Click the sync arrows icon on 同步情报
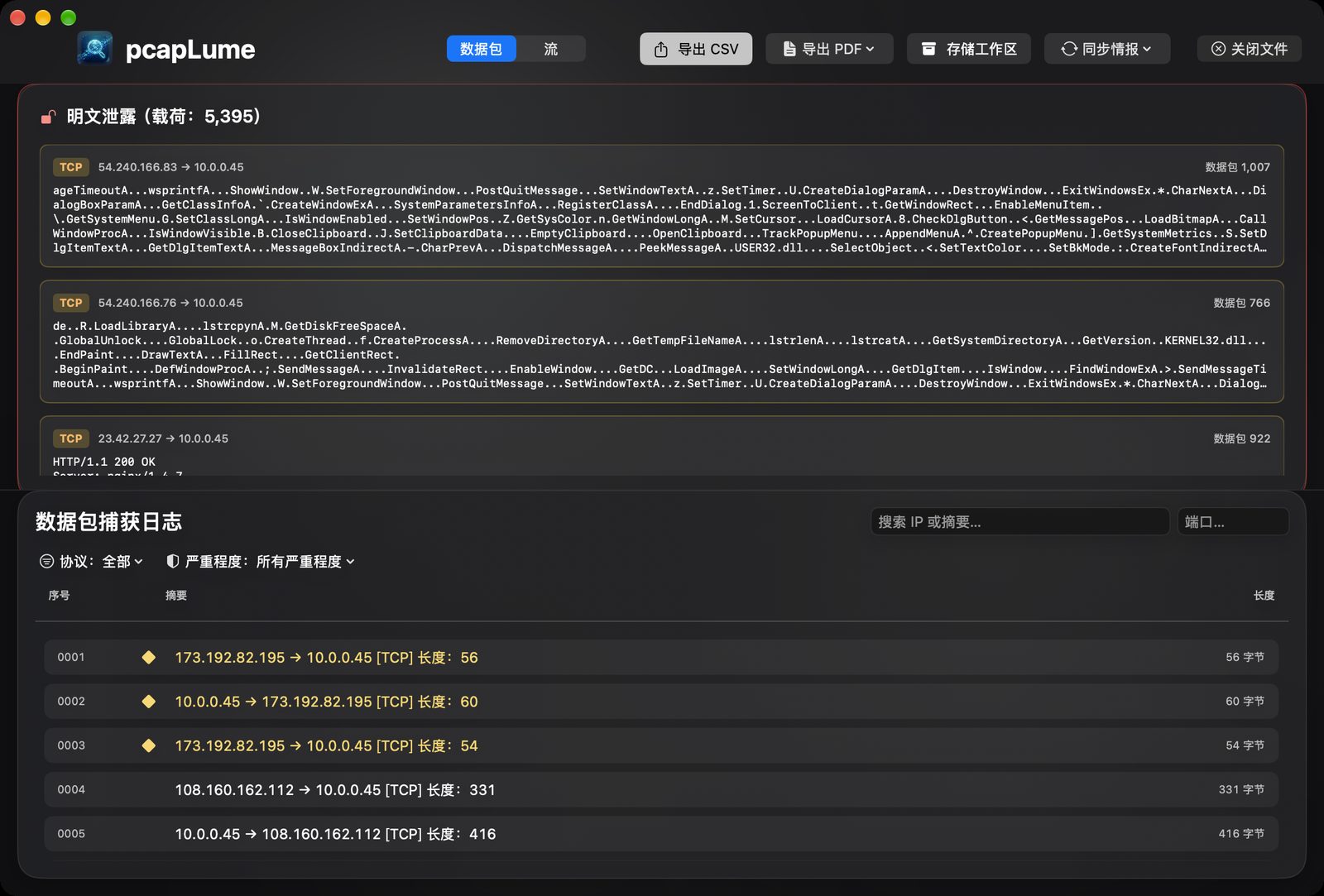Viewport: 1324px width, 896px height. pyautogui.click(x=1069, y=49)
